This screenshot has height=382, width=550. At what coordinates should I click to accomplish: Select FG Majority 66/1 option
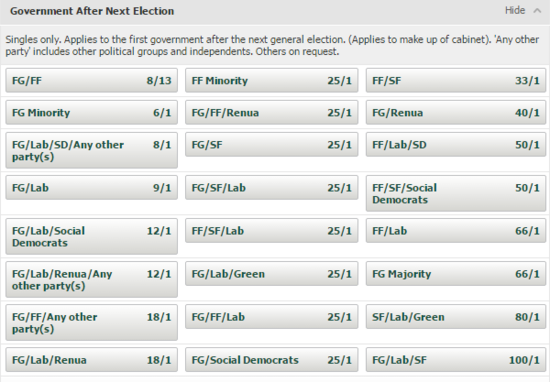pyautogui.click(x=456, y=274)
